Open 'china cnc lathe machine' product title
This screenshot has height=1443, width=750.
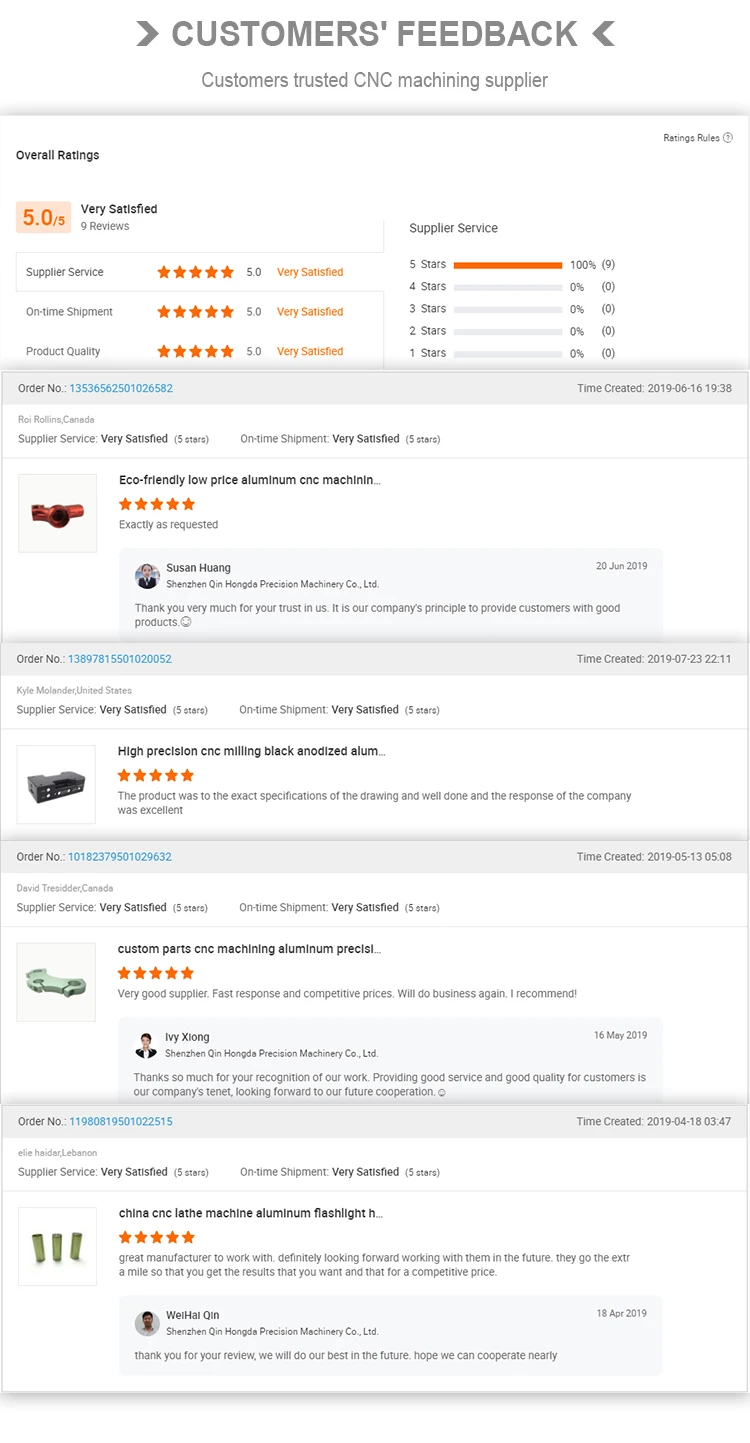tap(251, 1214)
